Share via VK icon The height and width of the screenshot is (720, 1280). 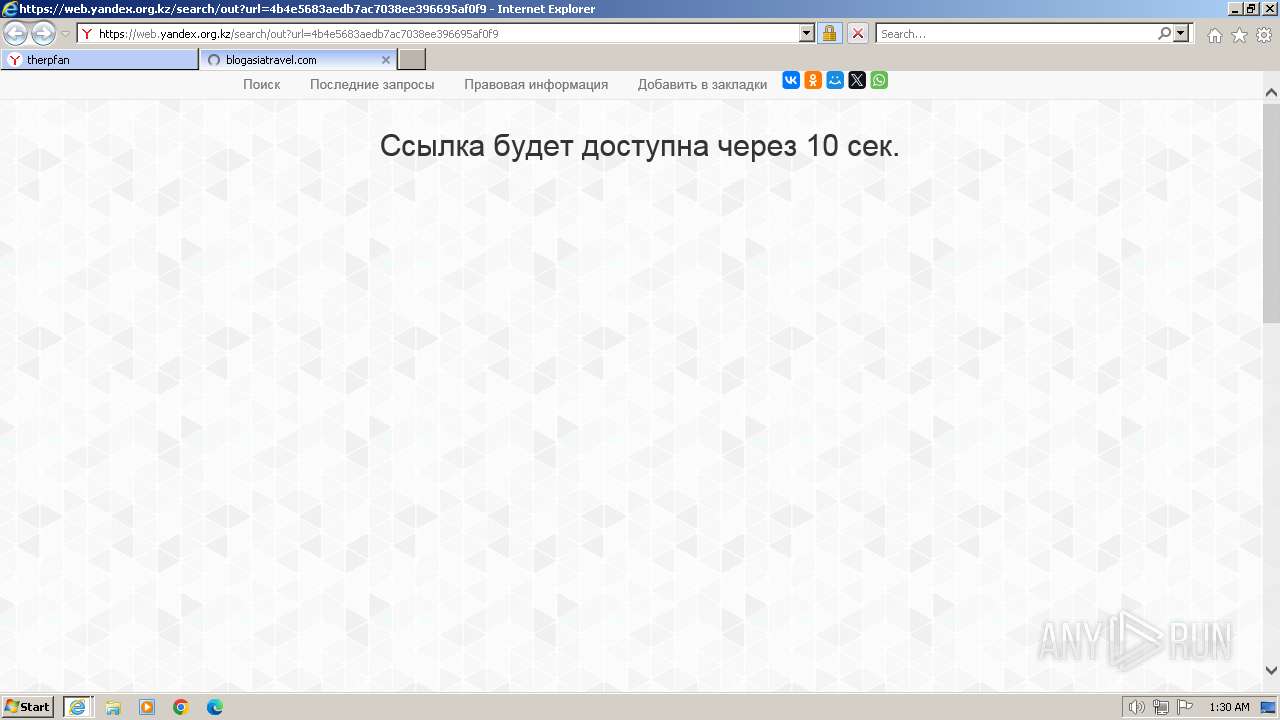point(791,80)
